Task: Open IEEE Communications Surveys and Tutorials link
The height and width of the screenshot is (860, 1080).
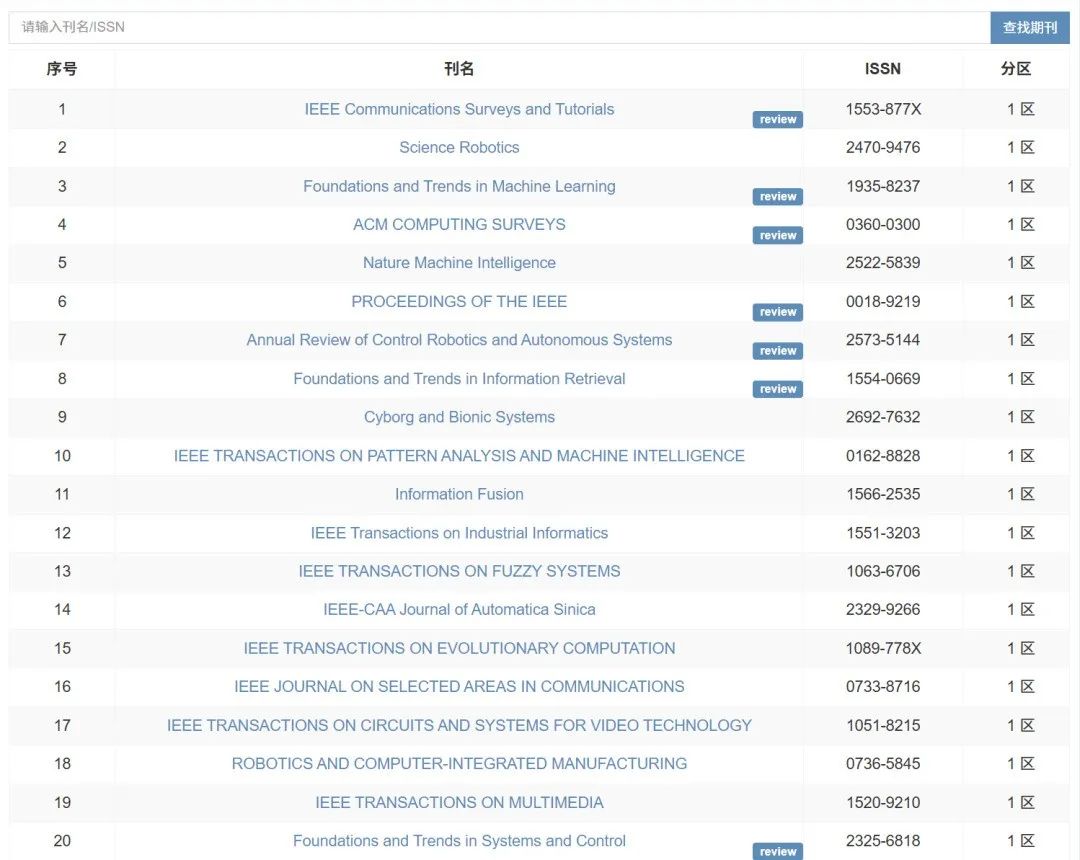Action: pos(459,109)
